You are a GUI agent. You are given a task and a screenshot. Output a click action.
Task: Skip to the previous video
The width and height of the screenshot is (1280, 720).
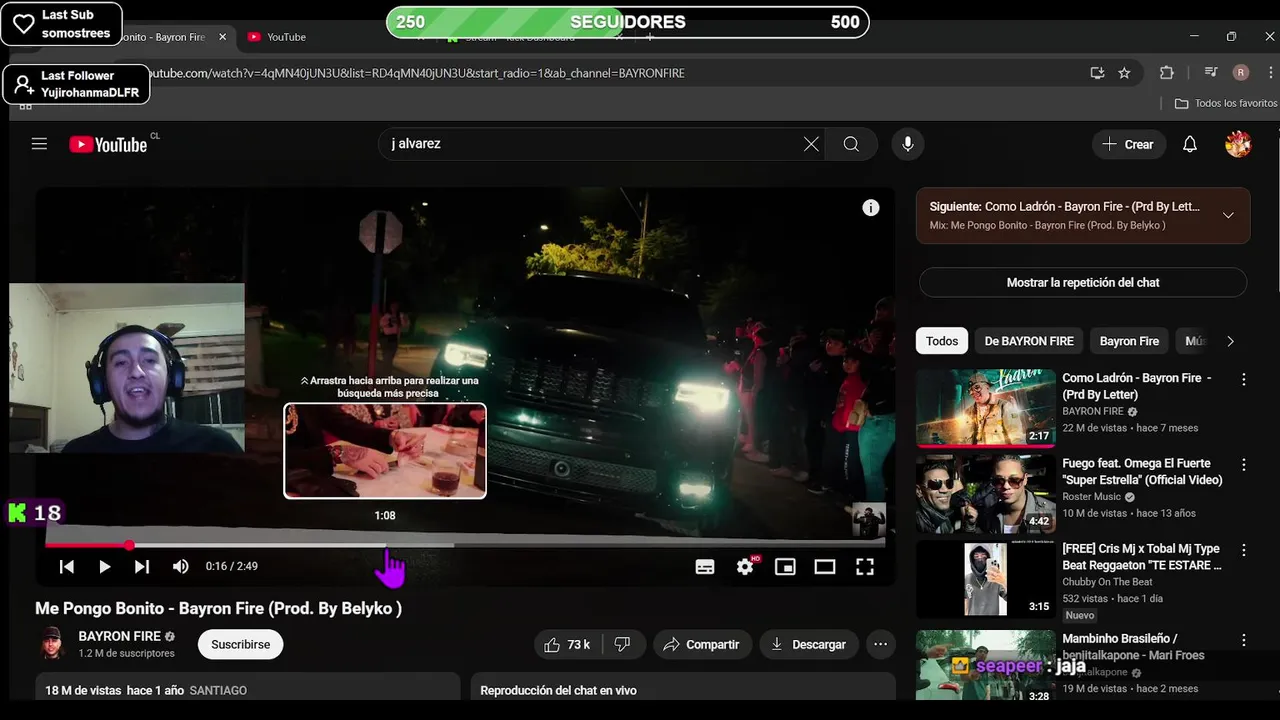(x=66, y=567)
